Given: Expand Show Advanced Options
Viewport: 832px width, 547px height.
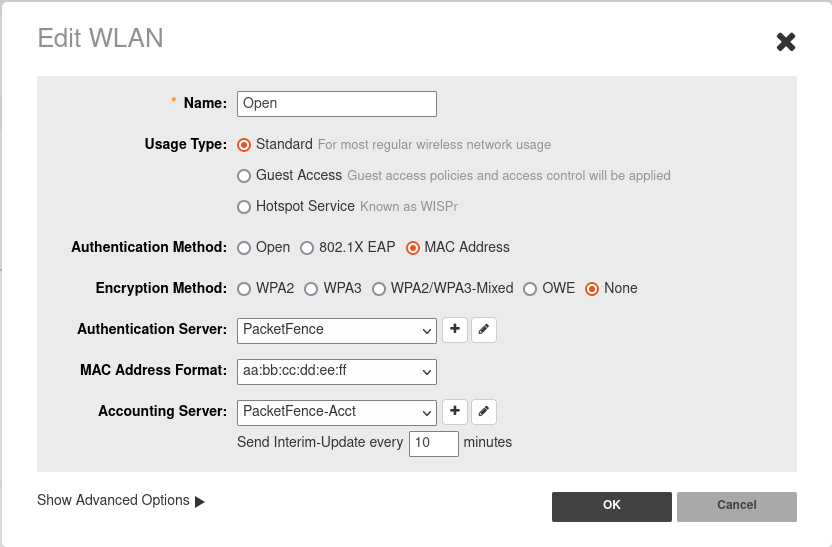Looking at the screenshot, I should 121,501.
